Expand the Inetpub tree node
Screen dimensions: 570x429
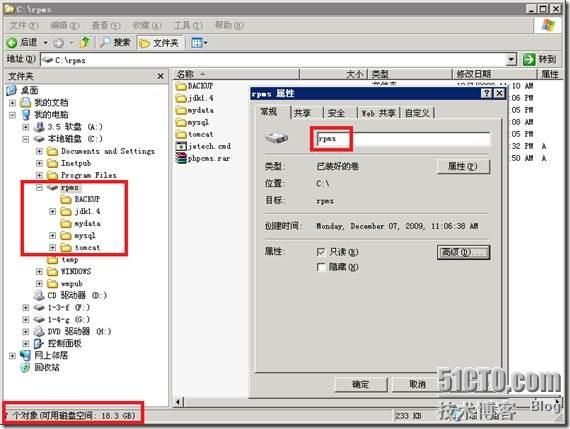click(39, 163)
